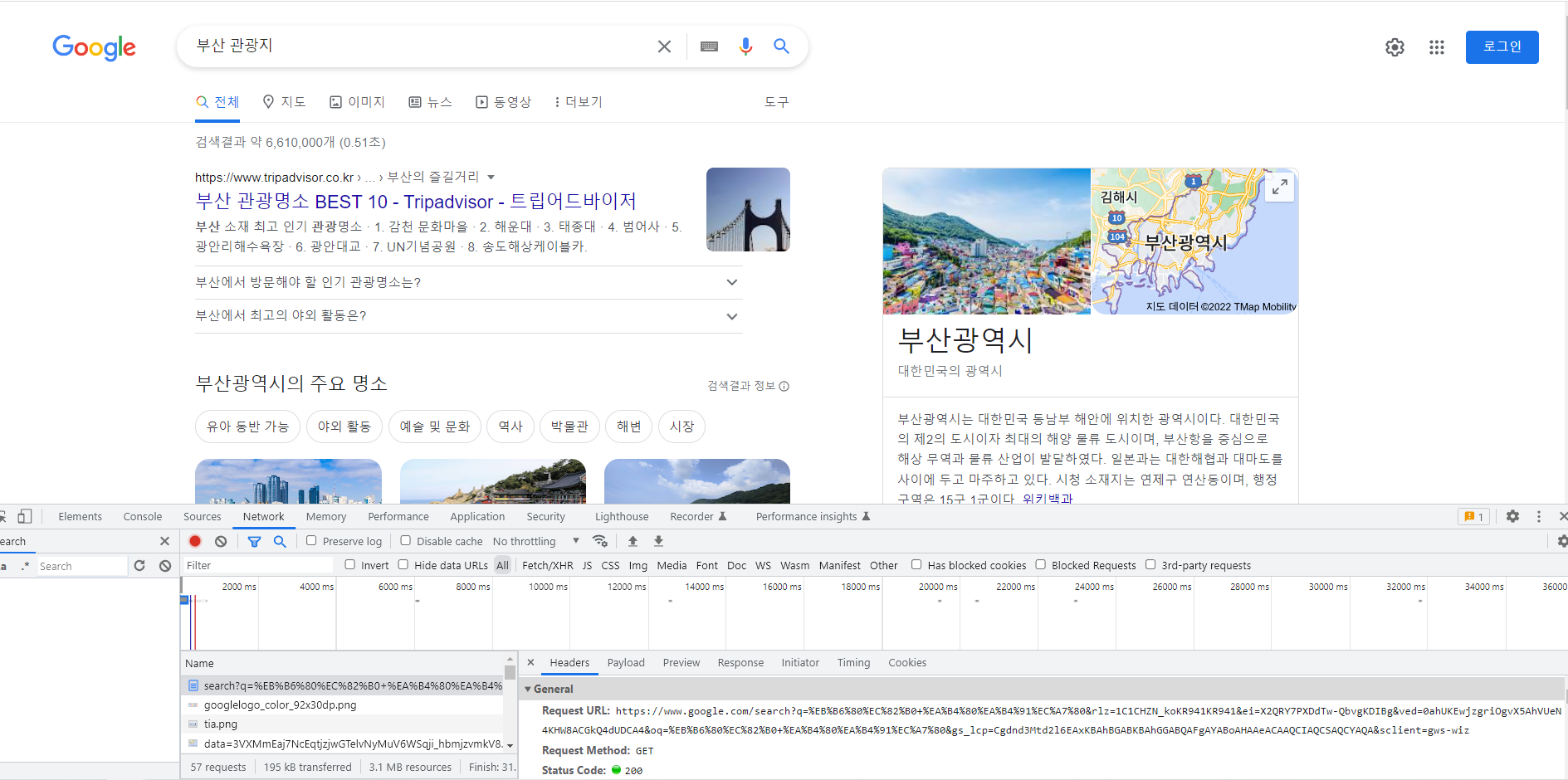Screen dimensions: 1568x780
Task: Filter requests by Img type
Action: click(637, 565)
